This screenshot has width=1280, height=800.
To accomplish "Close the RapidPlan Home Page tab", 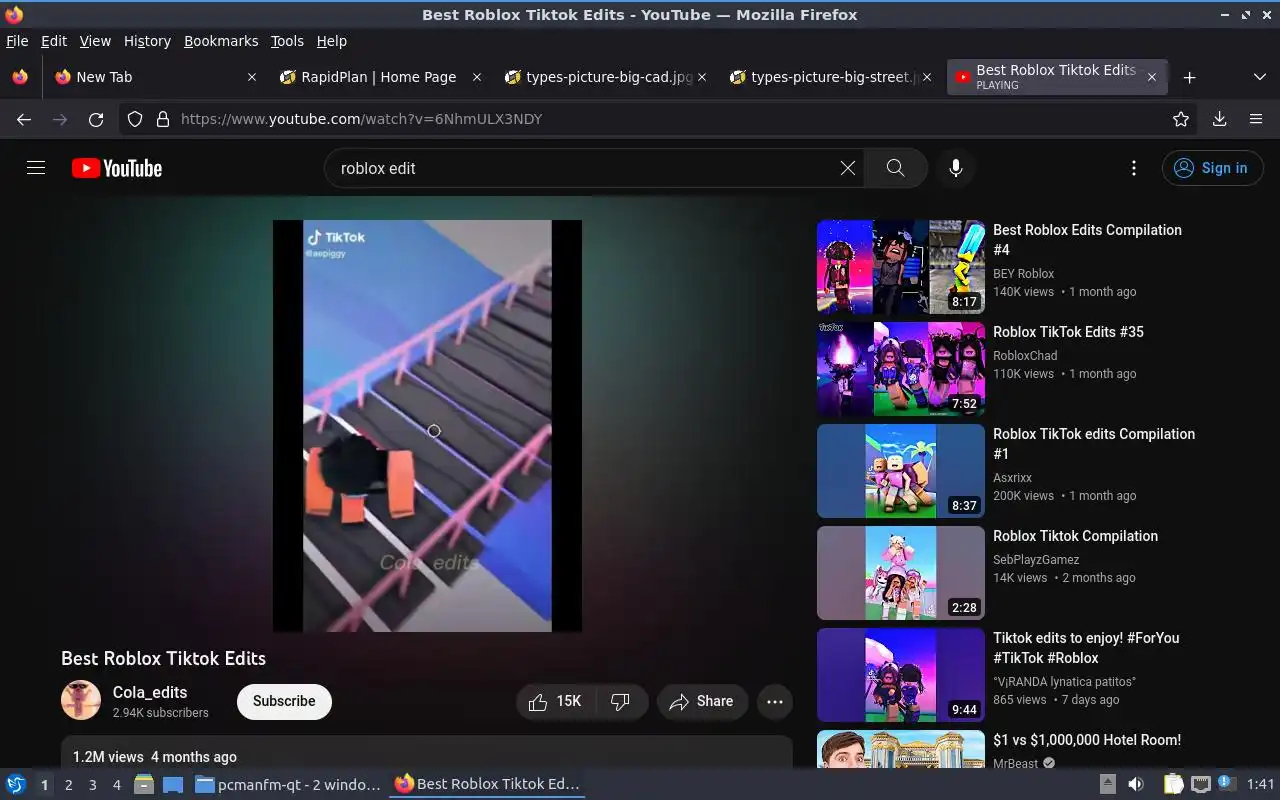I will (477, 77).
